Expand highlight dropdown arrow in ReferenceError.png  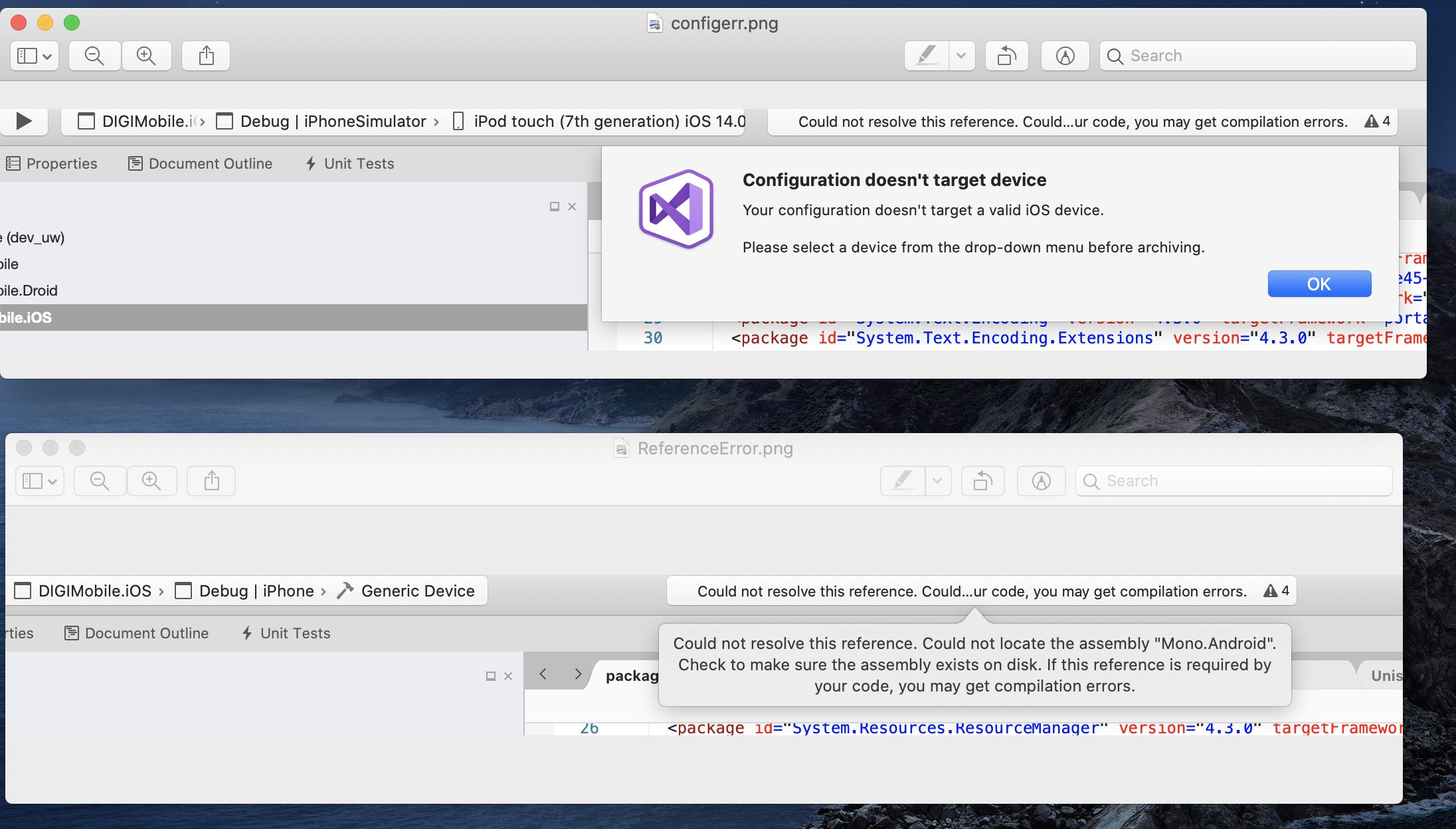pyautogui.click(x=937, y=481)
